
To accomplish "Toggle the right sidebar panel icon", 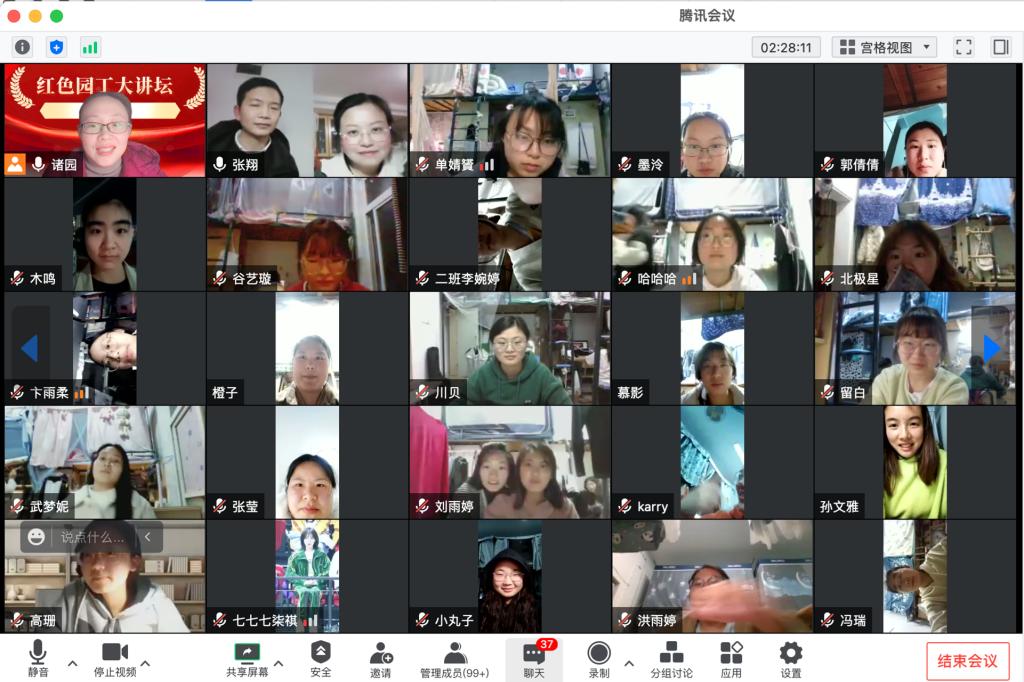I will [1000, 47].
